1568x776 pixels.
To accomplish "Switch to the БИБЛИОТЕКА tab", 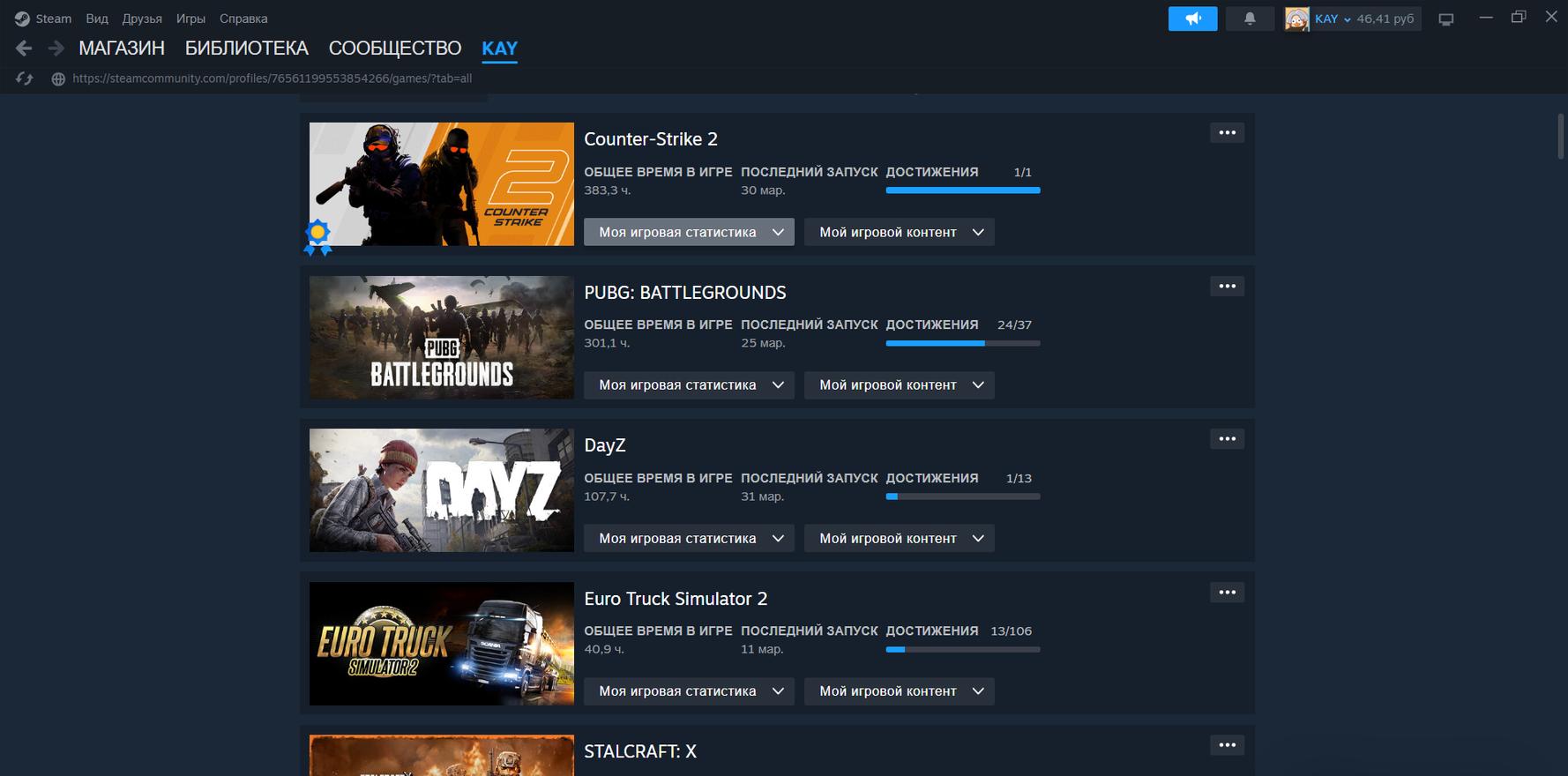I will pos(246,48).
